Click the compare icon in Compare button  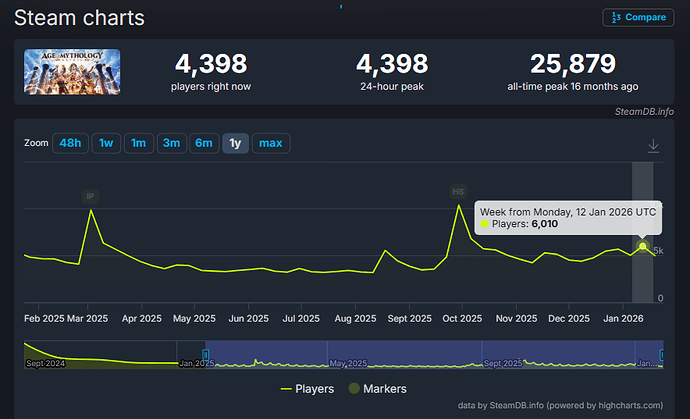click(616, 17)
